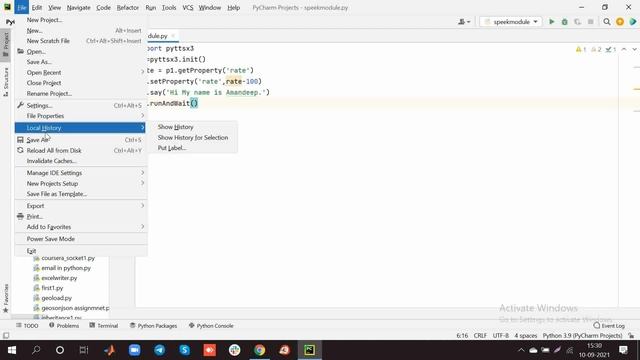Go to previous highlighted error arrow
The image size is (640, 360).
coord(624,49)
